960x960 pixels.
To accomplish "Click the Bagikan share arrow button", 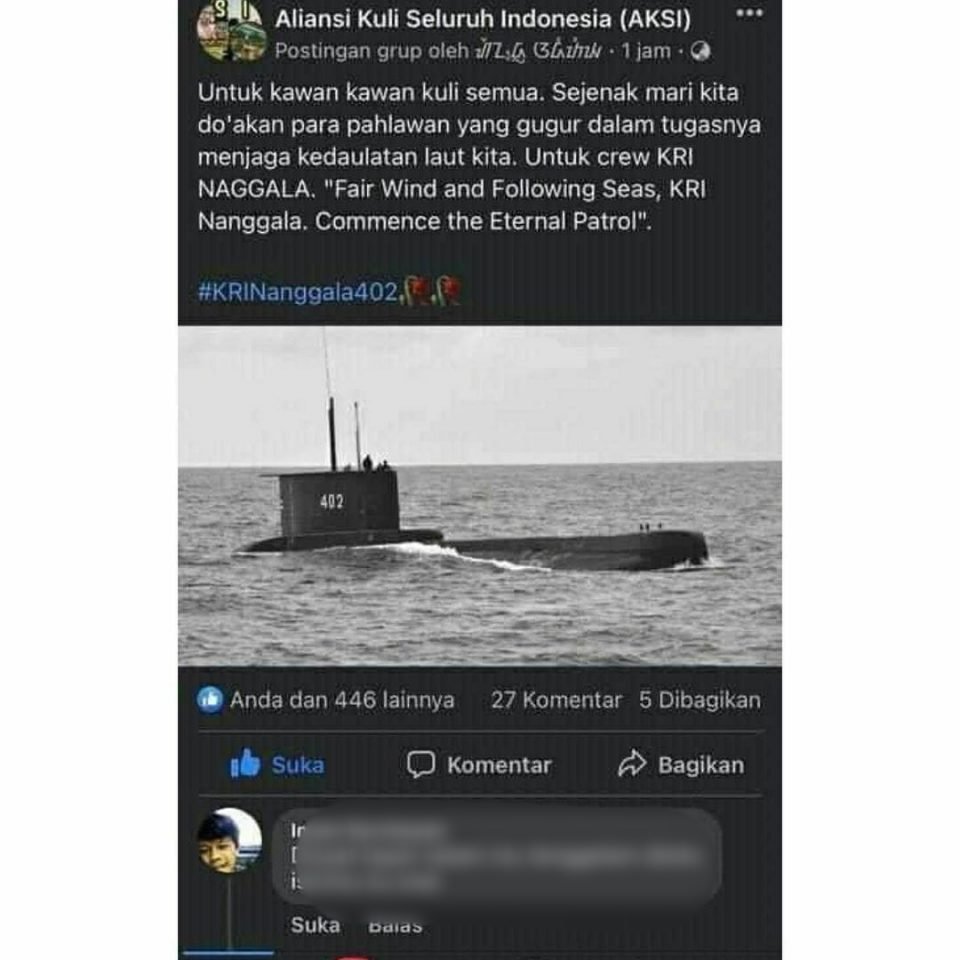I will [x=681, y=765].
